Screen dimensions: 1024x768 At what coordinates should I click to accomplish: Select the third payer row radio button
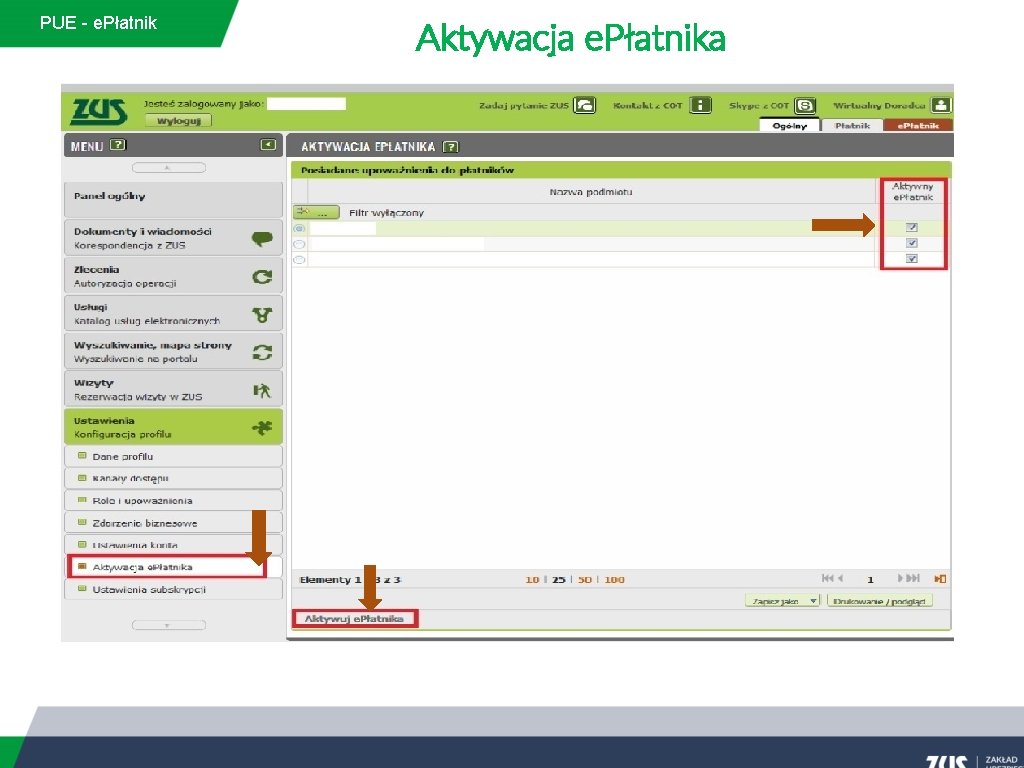299,259
